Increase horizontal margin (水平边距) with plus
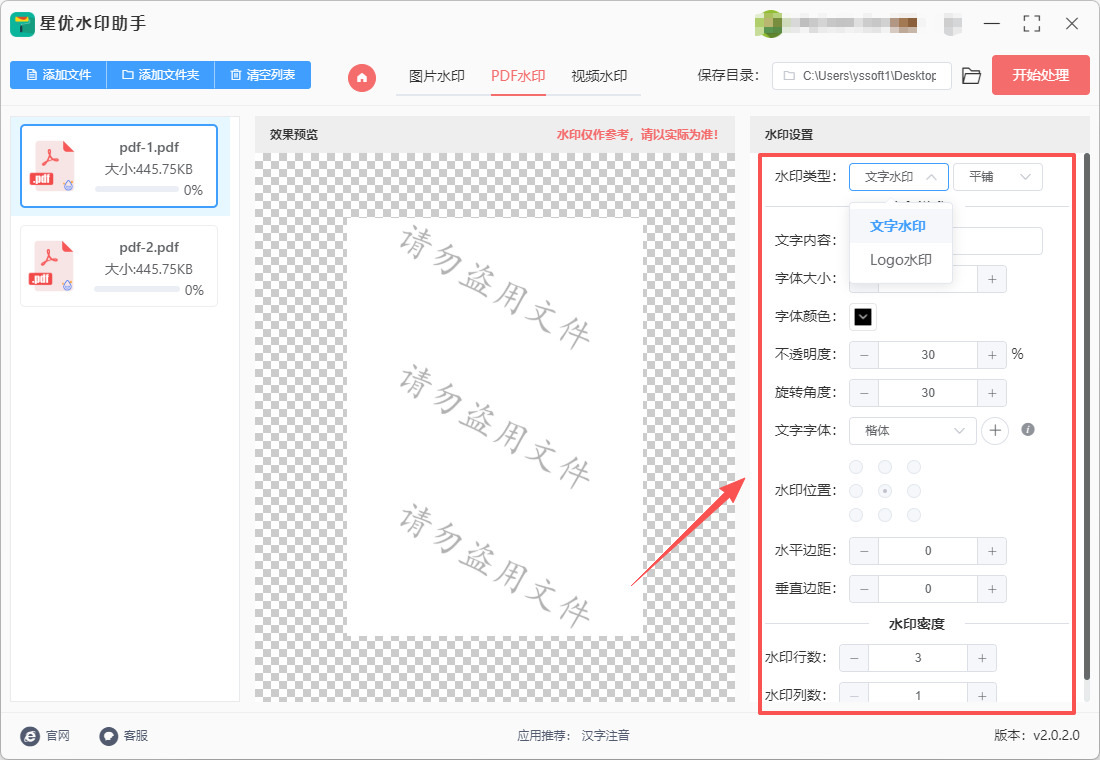 point(992,551)
